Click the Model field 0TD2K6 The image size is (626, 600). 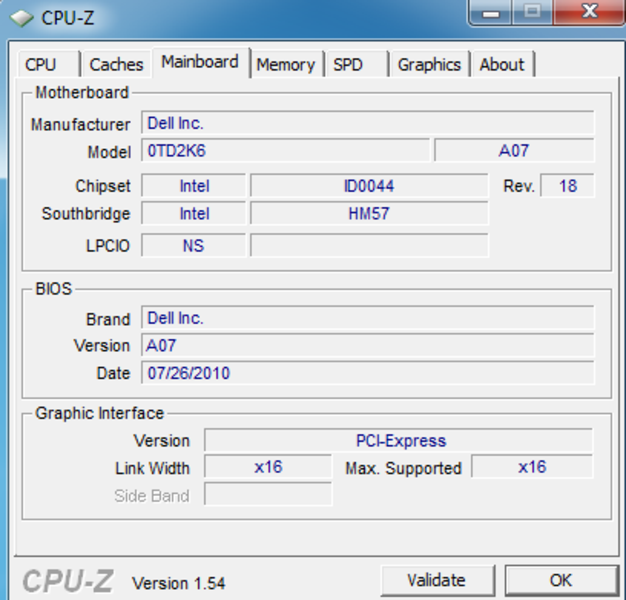[285, 150]
